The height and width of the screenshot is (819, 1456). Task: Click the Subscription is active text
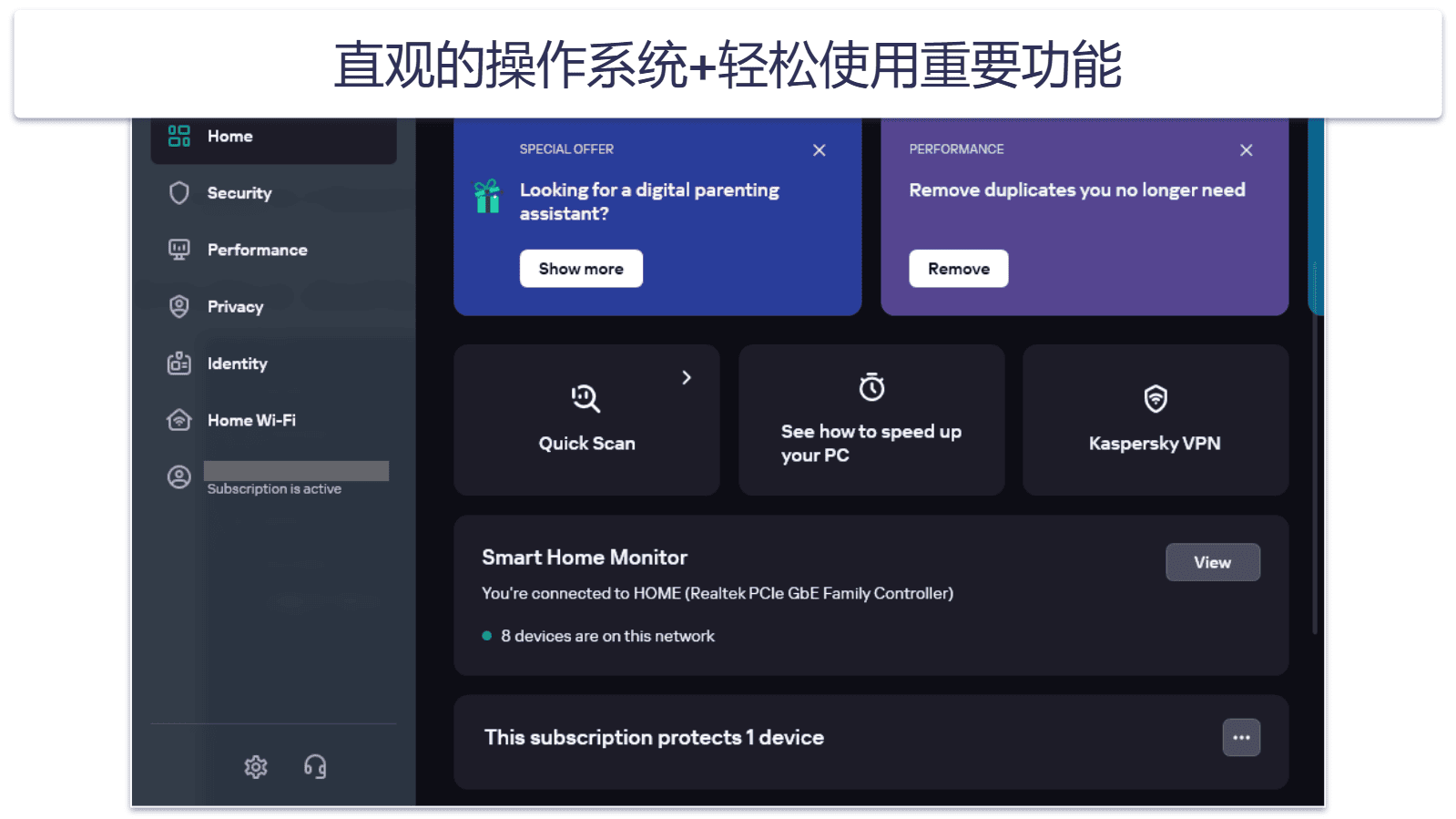click(274, 489)
